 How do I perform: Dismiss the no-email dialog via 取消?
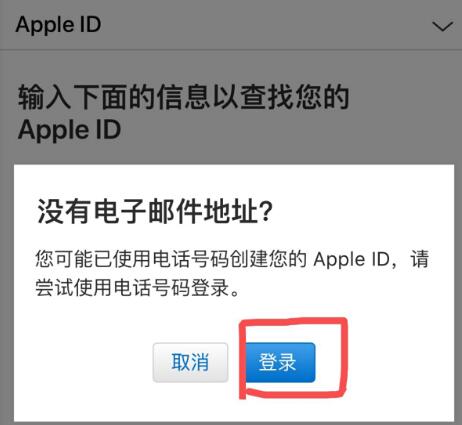coord(190,362)
